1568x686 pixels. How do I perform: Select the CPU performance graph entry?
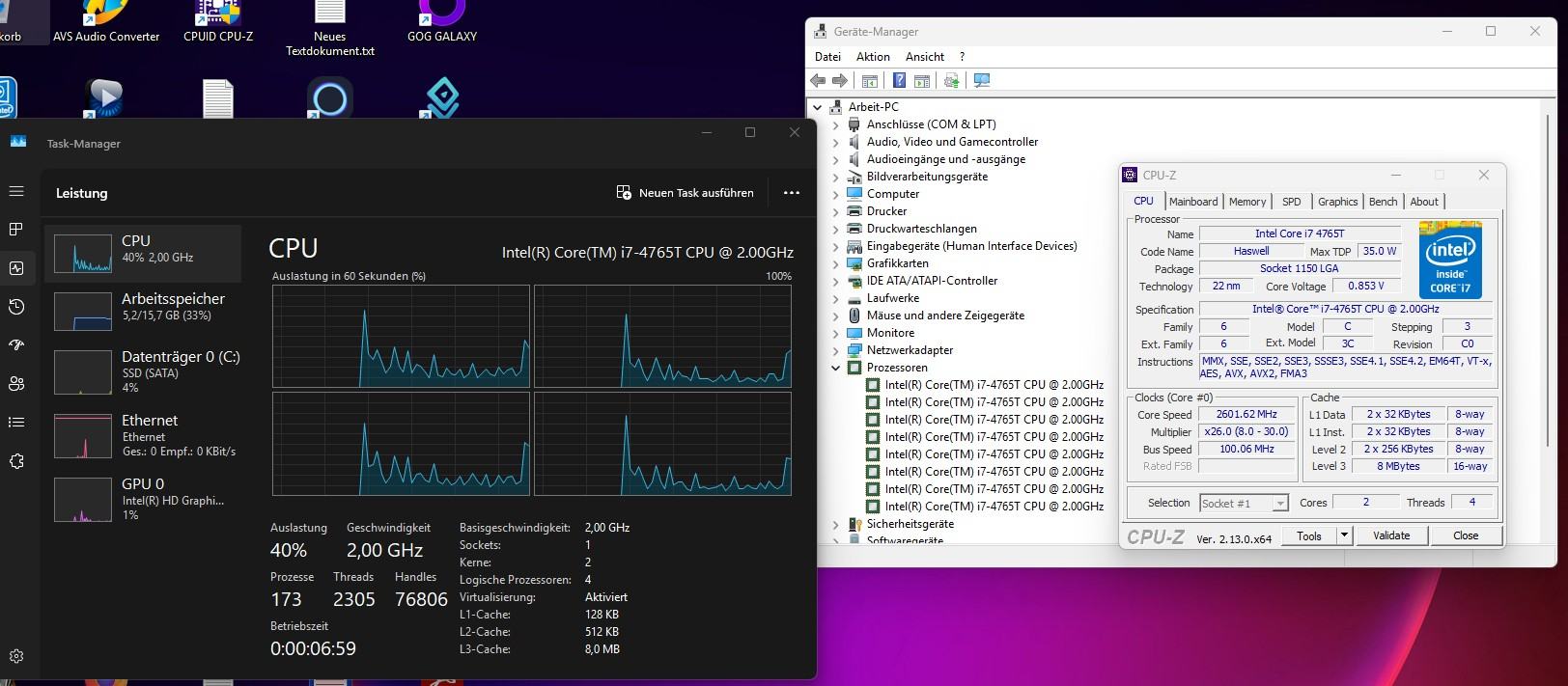[x=143, y=253]
